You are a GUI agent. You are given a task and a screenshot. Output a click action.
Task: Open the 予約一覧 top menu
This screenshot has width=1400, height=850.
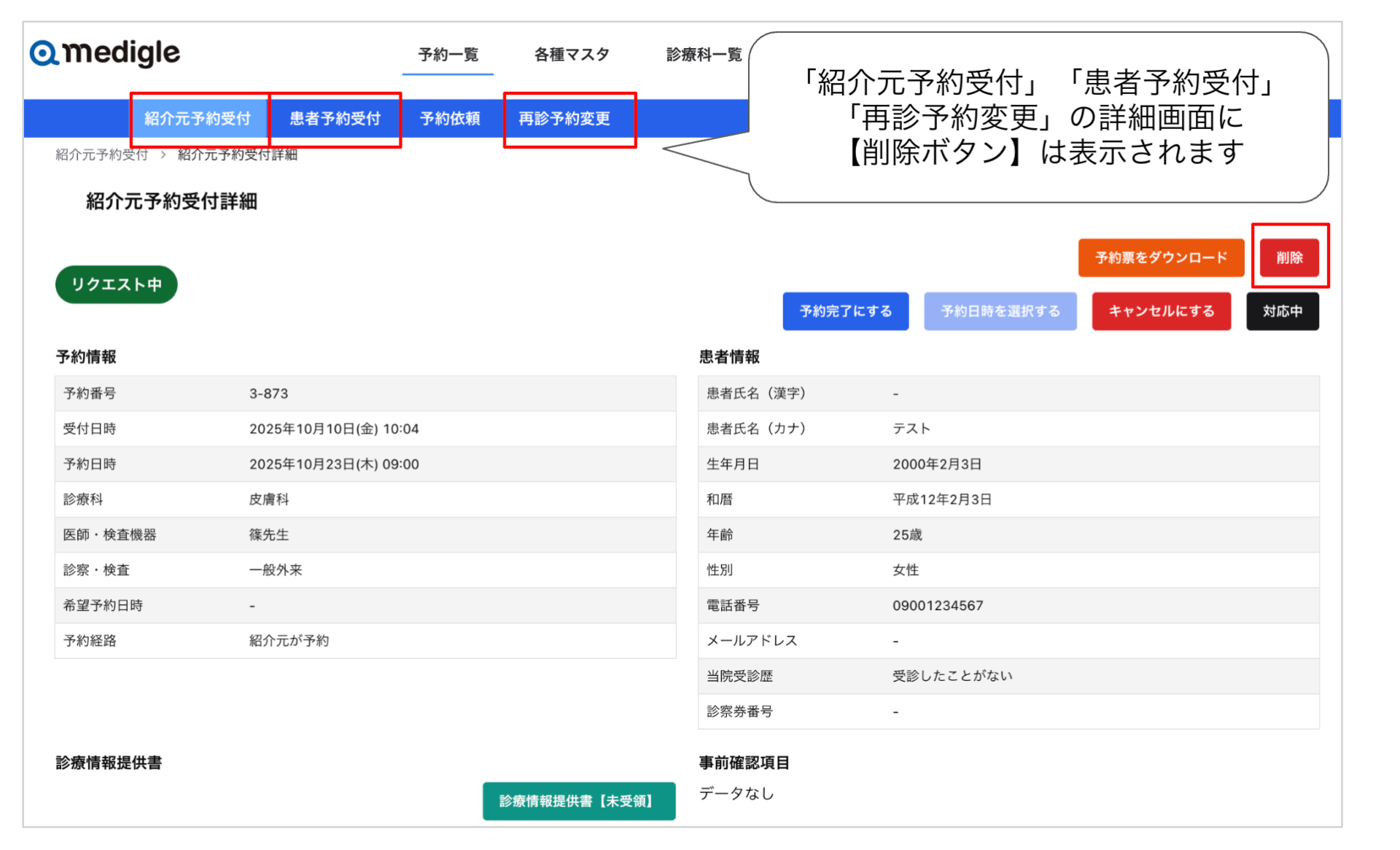(x=448, y=55)
